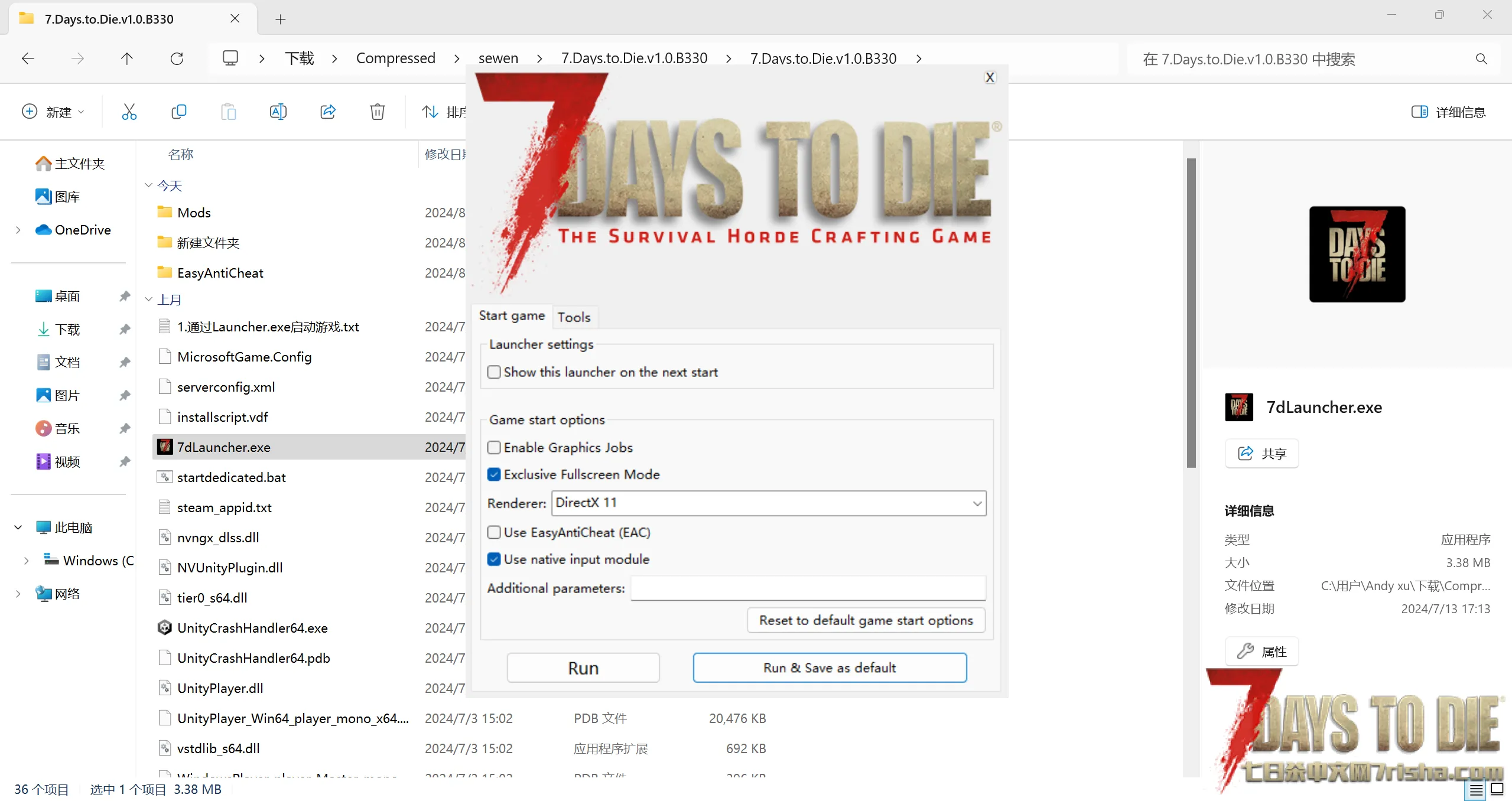Close the 7 Days to Die launcher
The image size is (1512, 801).
[x=990, y=77]
